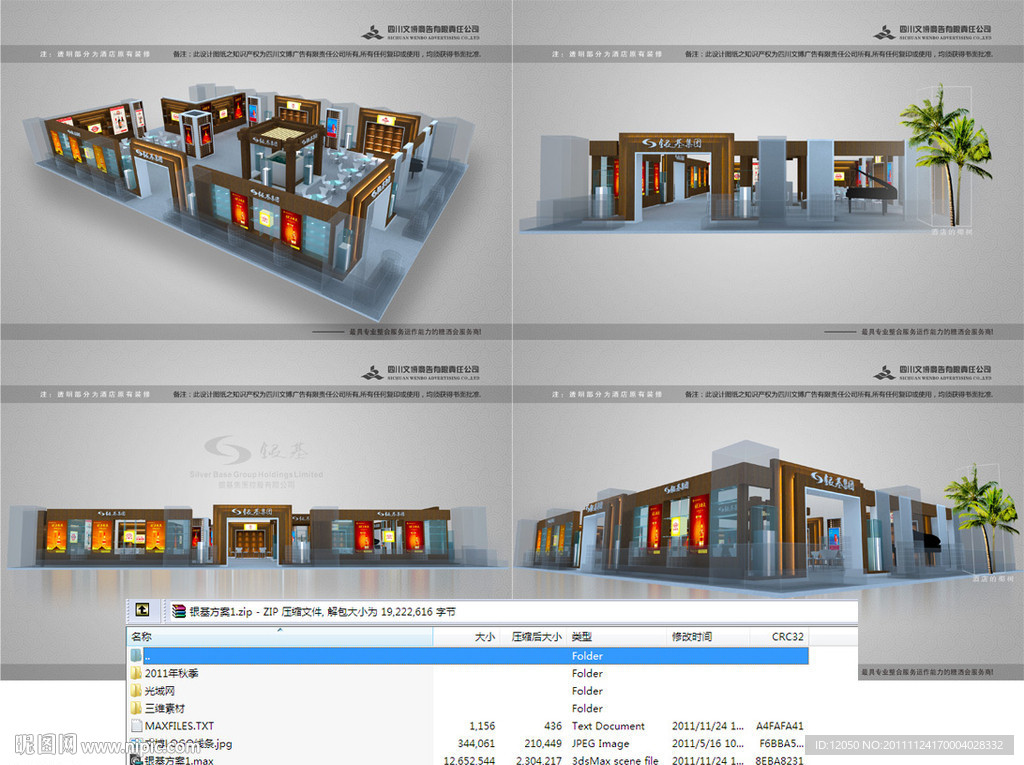This screenshot has width=1024, height=765.
Task: Select the 光域网 folder name
Action: [159, 691]
